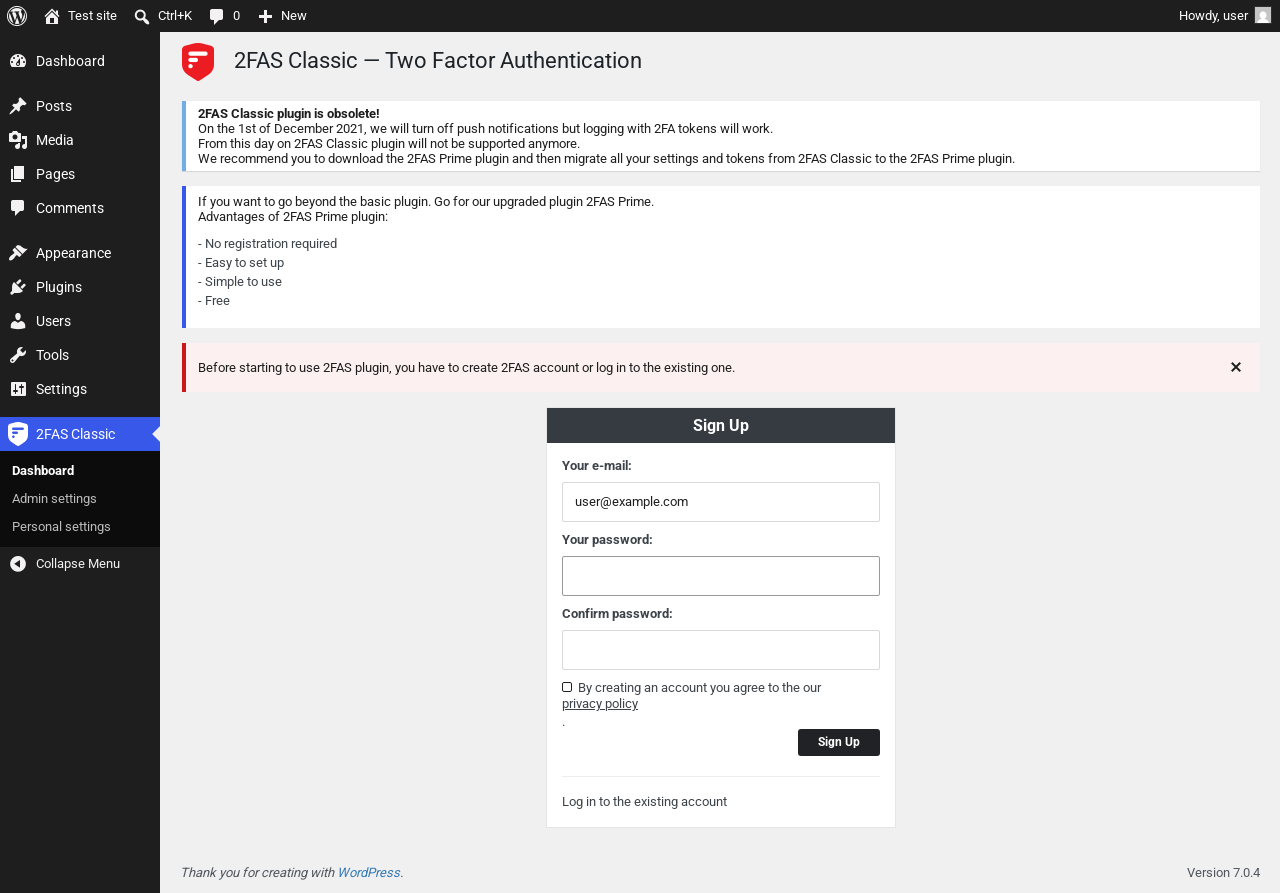Click the Posts pin icon
Image resolution: width=1280 pixels, height=893 pixels.
pyautogui.click(x=18, y=106)
